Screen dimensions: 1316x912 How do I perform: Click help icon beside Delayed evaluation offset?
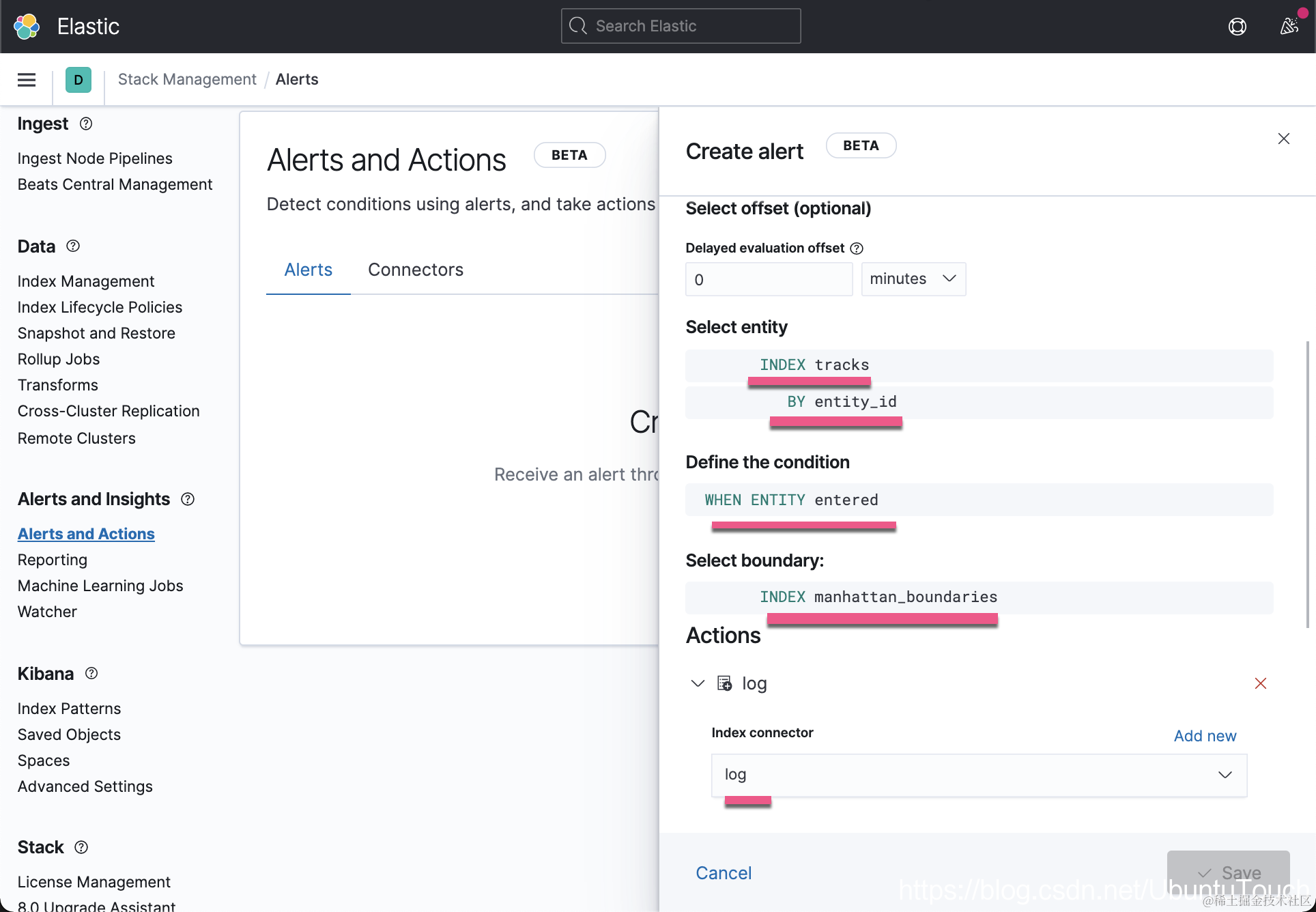coord(857,248)
